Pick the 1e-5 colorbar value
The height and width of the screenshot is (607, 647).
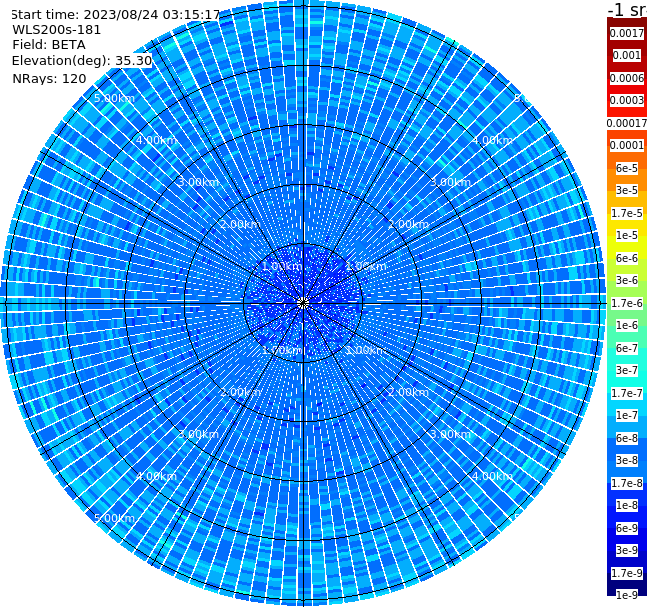627,235
